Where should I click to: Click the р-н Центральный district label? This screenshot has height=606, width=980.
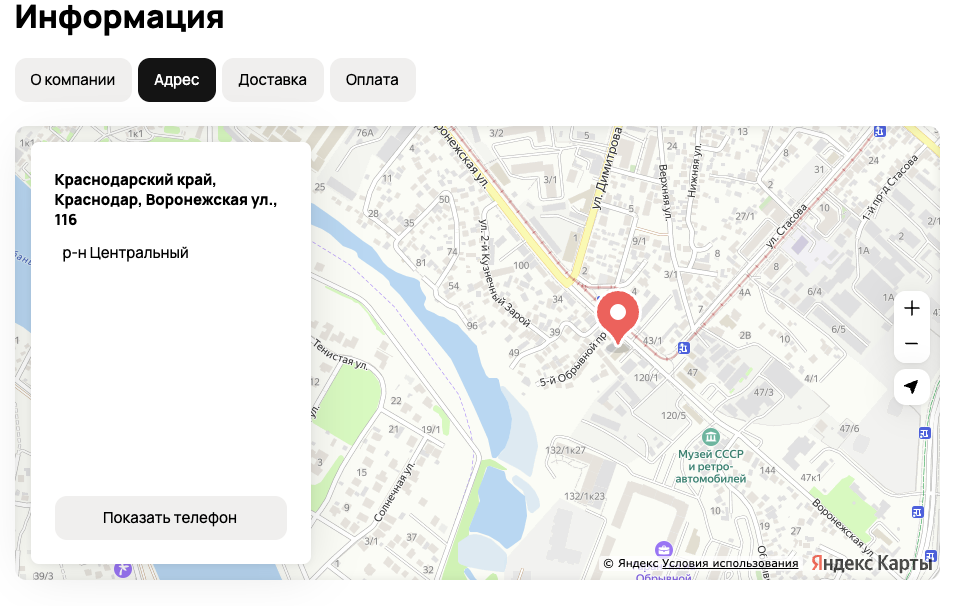point(125,253)
